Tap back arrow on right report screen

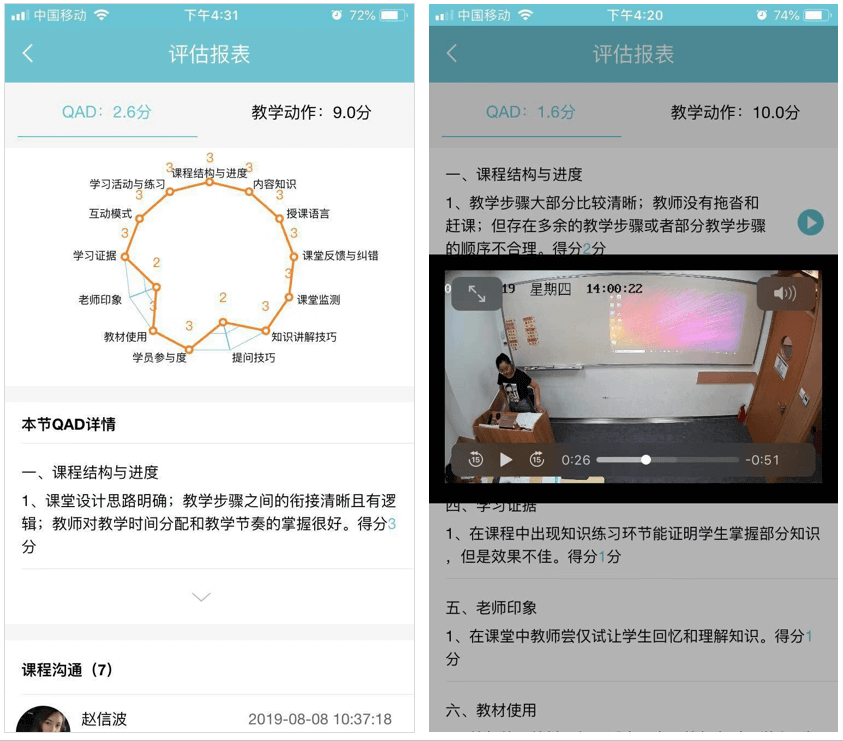(452, 54)
